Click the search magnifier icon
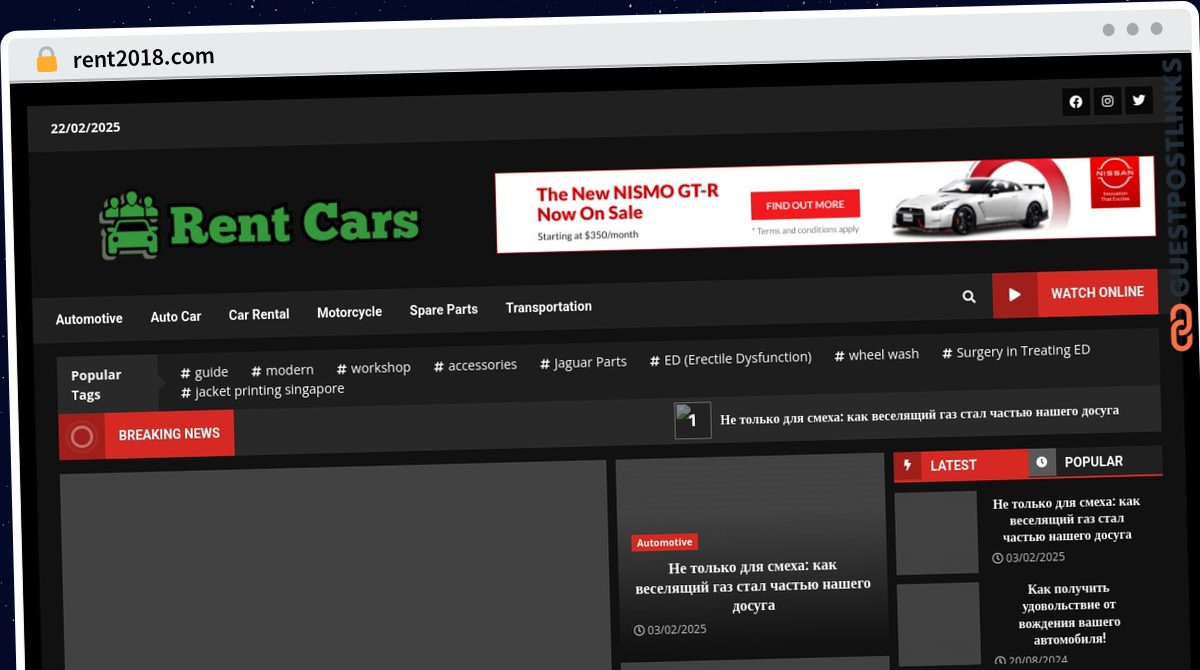The width and height of the screenshot is (1200, 670). click(x=968, y=296)
